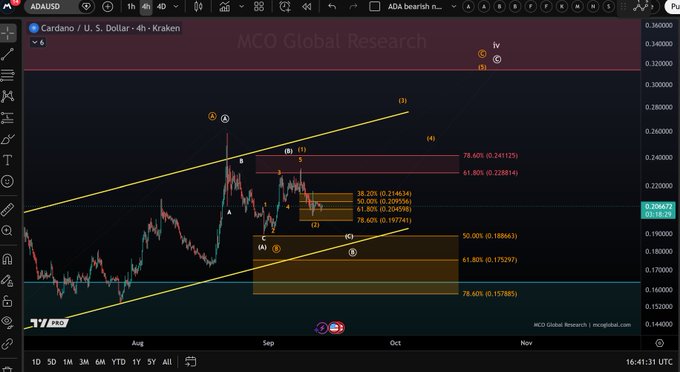Set the date range to 3M
680x372 pixels.
[84, 362]
